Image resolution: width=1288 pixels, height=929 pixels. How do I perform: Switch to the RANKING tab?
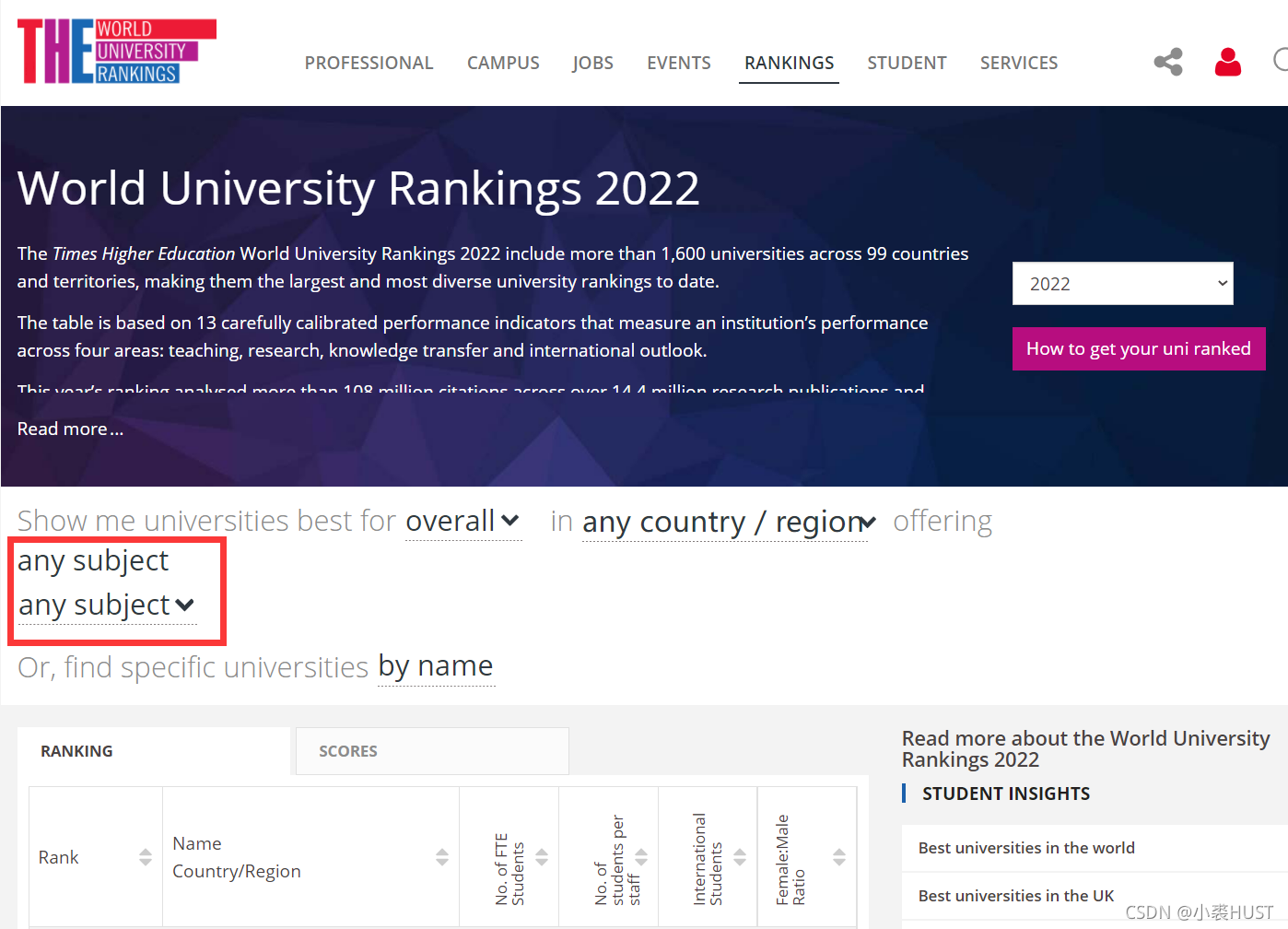coord(154,751)
